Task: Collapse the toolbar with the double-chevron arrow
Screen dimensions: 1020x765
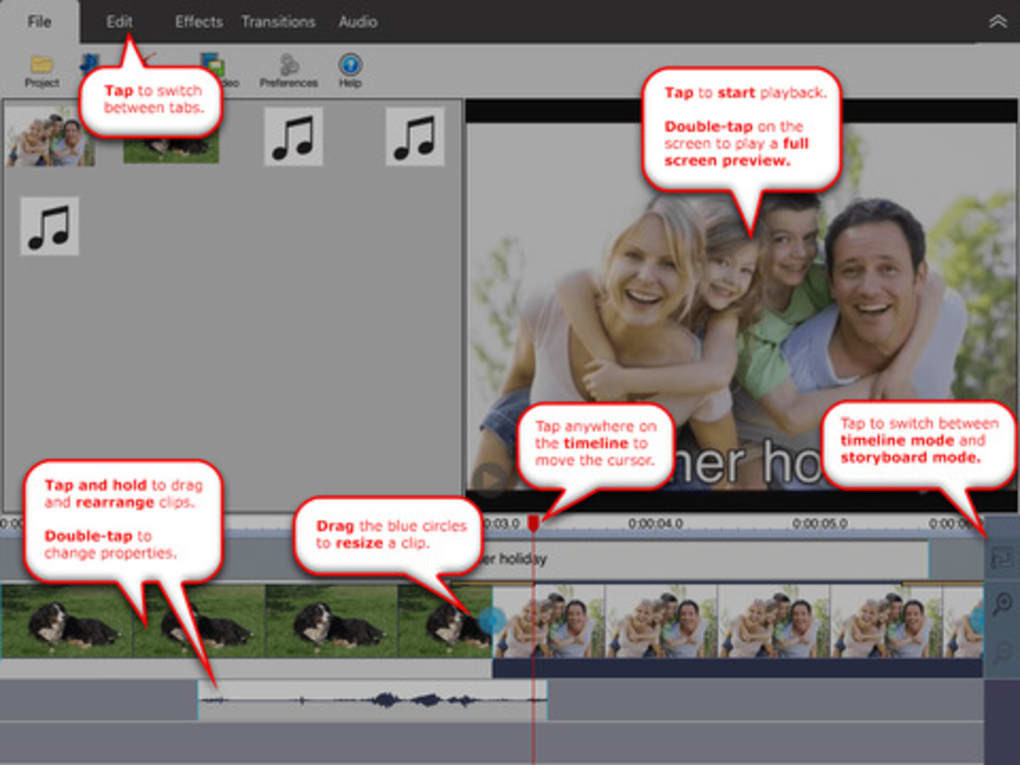Action: point(997,21)
